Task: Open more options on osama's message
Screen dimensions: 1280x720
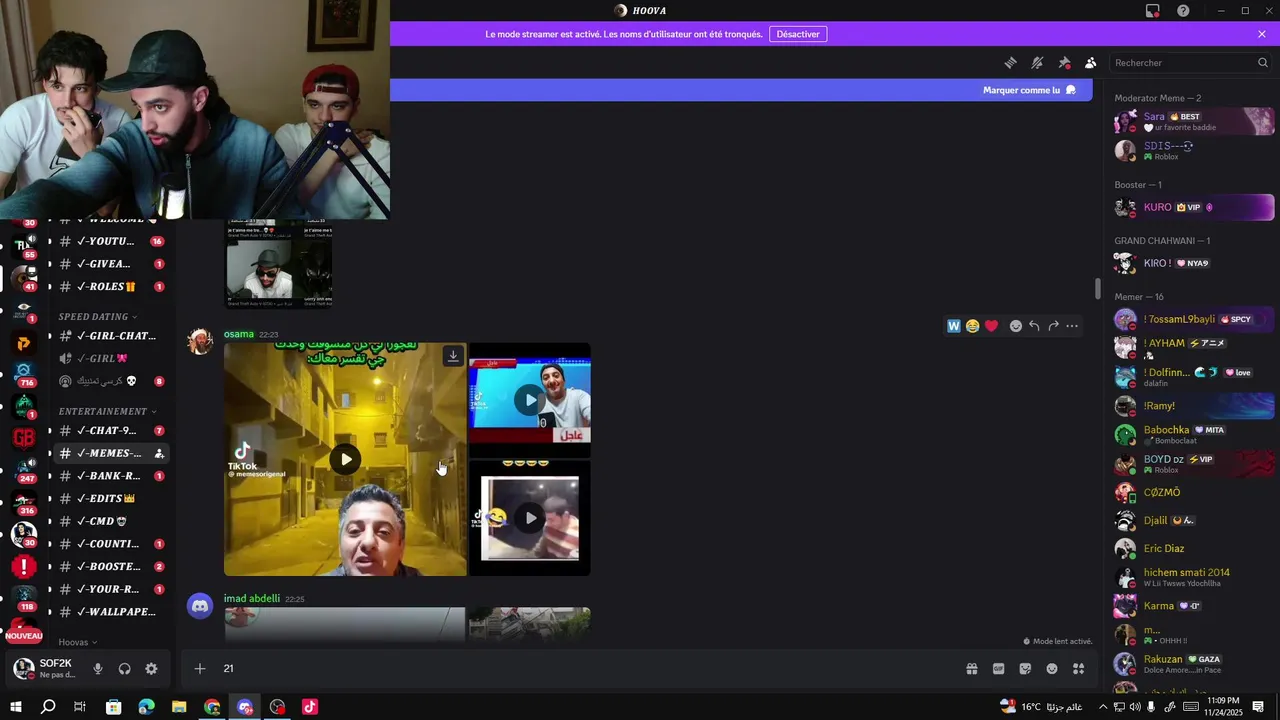Action: point(1072,326)
